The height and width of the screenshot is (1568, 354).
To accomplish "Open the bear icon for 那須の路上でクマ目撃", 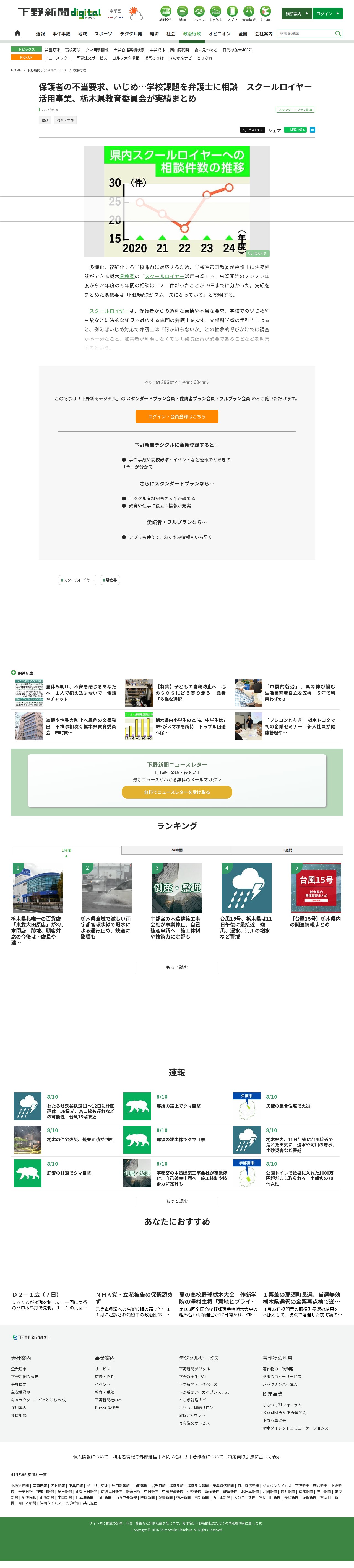I will tap(137, 1106).
